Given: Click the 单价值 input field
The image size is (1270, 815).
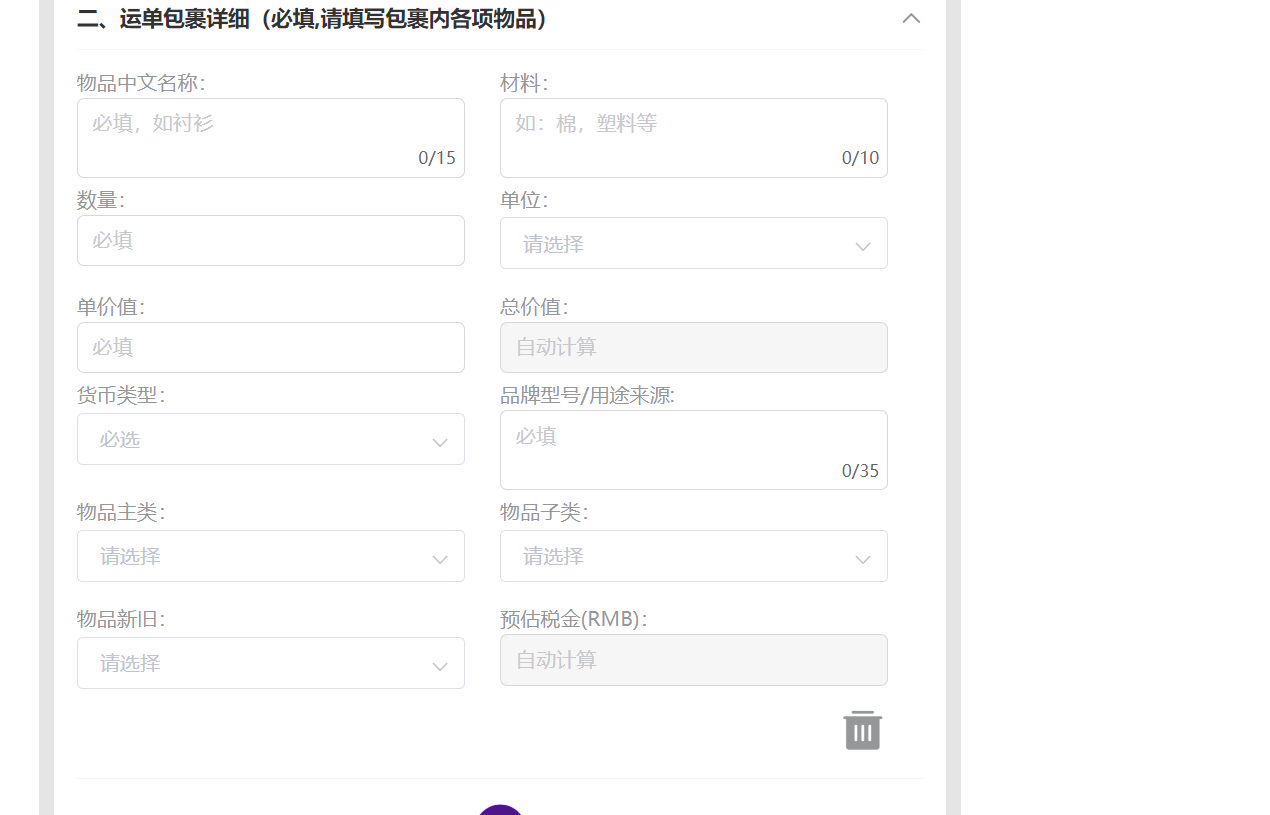Looking at the screenshot, I should point(271,347).
